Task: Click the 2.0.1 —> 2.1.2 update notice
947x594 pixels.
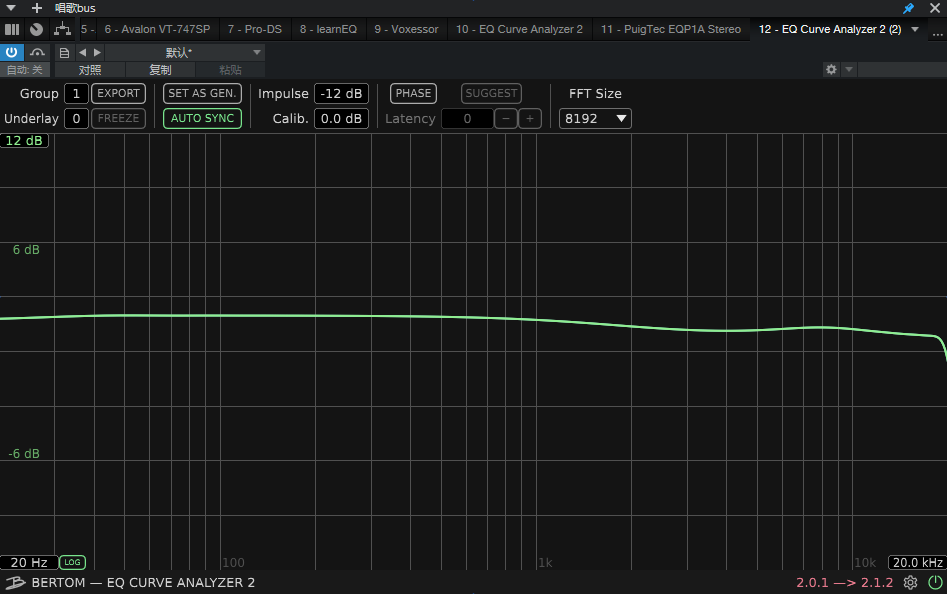Action: coord(844,583)
